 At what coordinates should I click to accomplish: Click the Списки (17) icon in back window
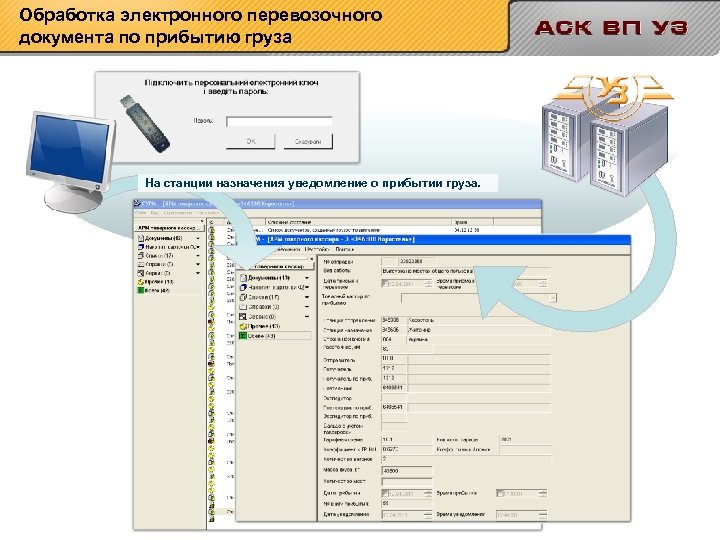tap(141, 256)
